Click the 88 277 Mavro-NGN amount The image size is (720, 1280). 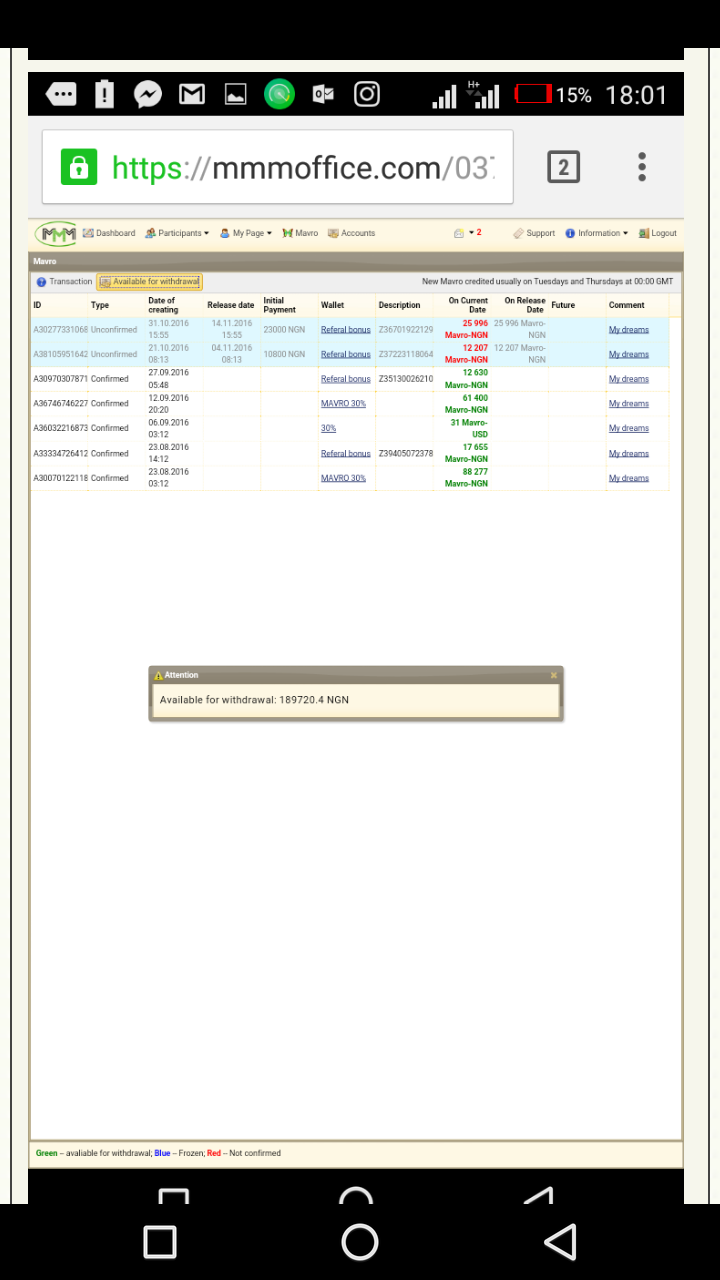pyautogui.click(x=467, y=478)
